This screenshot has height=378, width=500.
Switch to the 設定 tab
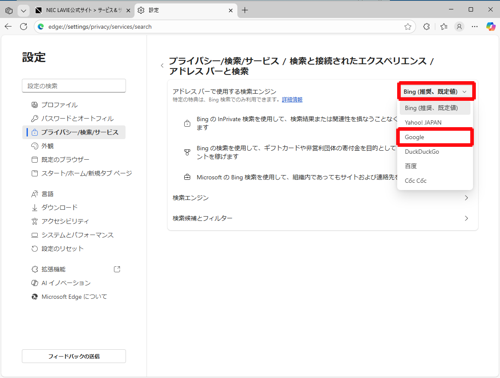click(x=186, y=10)
